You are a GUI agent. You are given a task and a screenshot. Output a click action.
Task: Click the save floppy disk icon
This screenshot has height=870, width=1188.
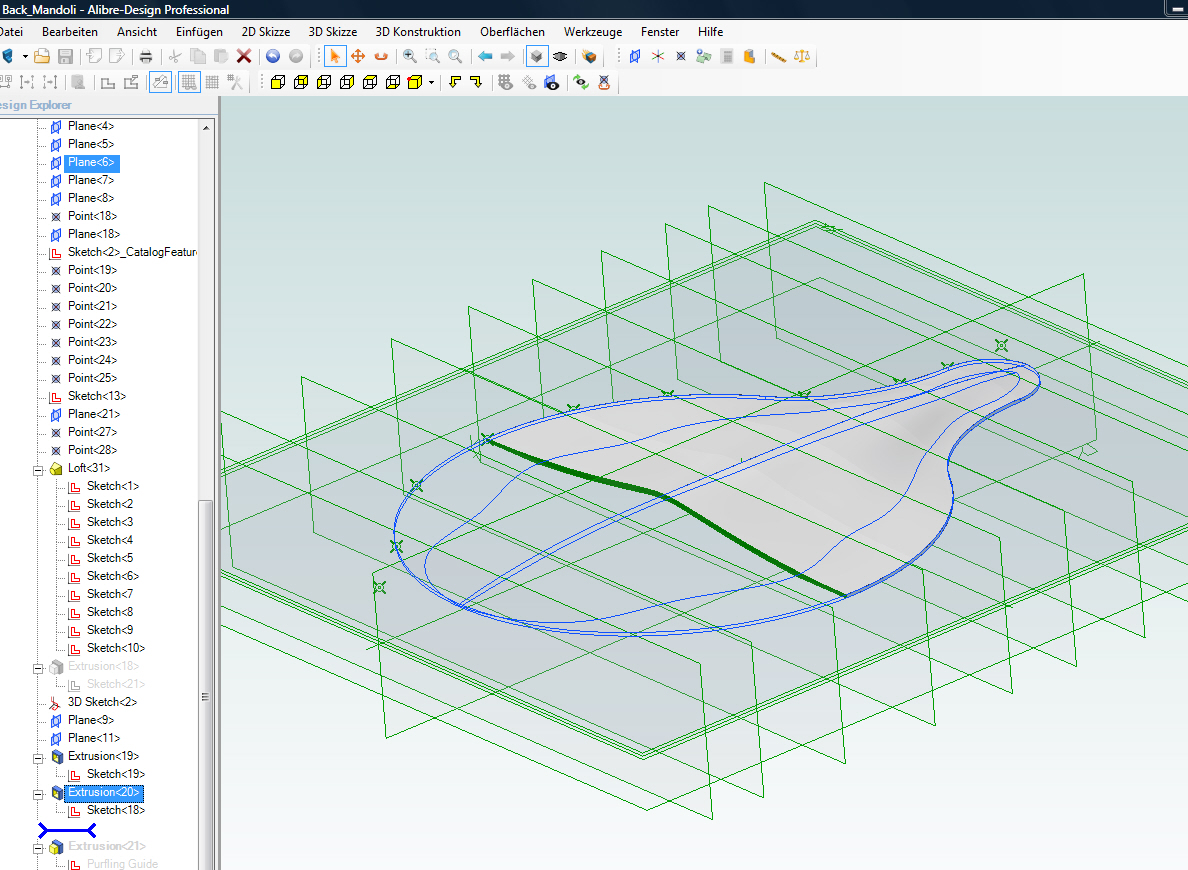point(65,56)
